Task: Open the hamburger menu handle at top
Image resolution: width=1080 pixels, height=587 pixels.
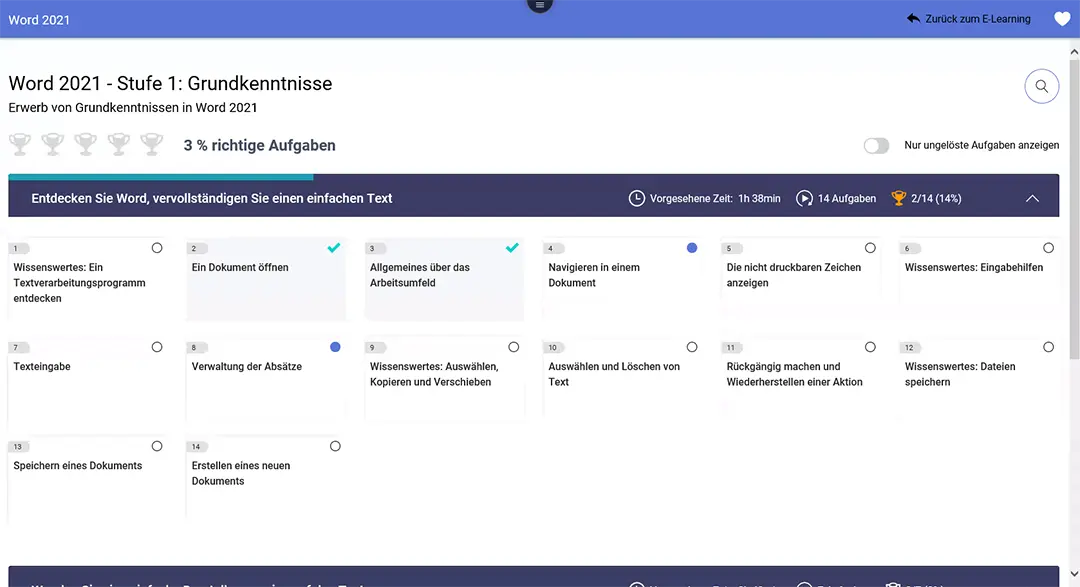Action: (540, 5)
